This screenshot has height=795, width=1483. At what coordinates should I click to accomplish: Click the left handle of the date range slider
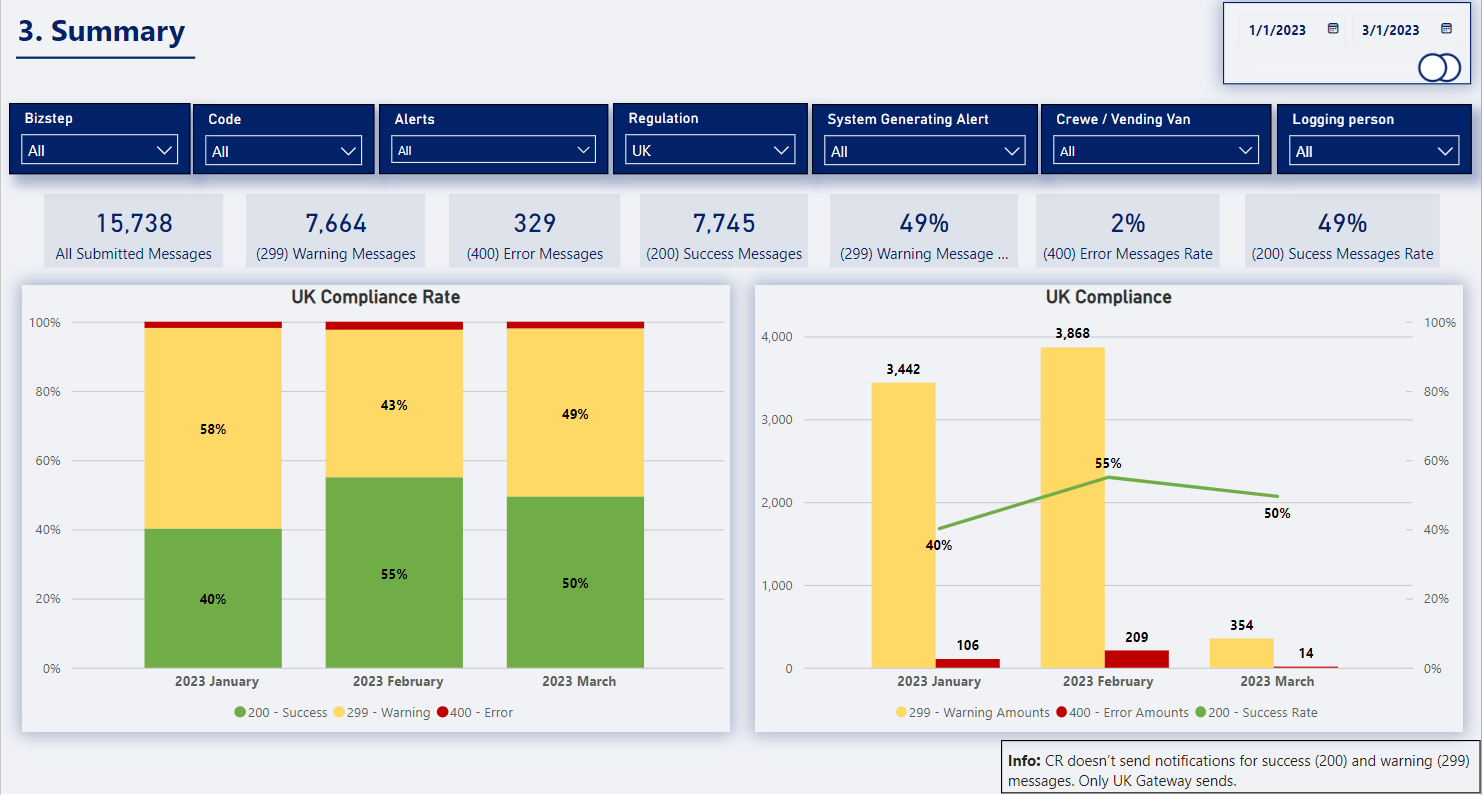pyautogui.click(x=1432, y=67)
